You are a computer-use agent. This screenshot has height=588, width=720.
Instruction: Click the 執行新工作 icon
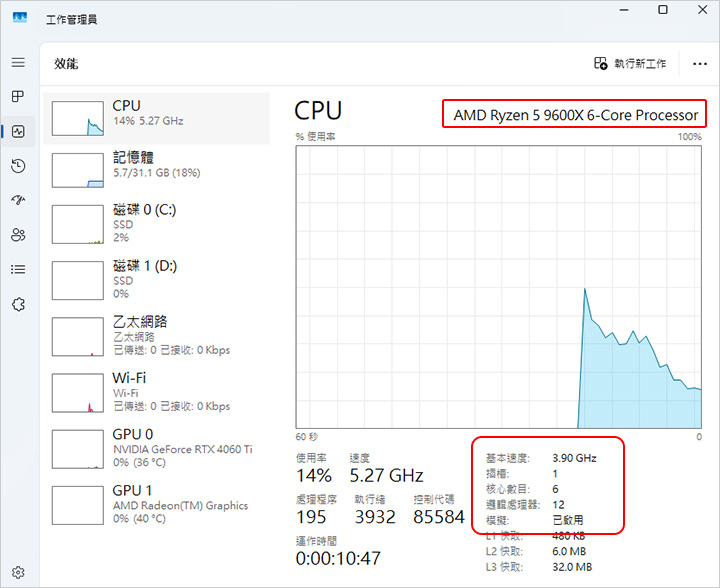601,63
